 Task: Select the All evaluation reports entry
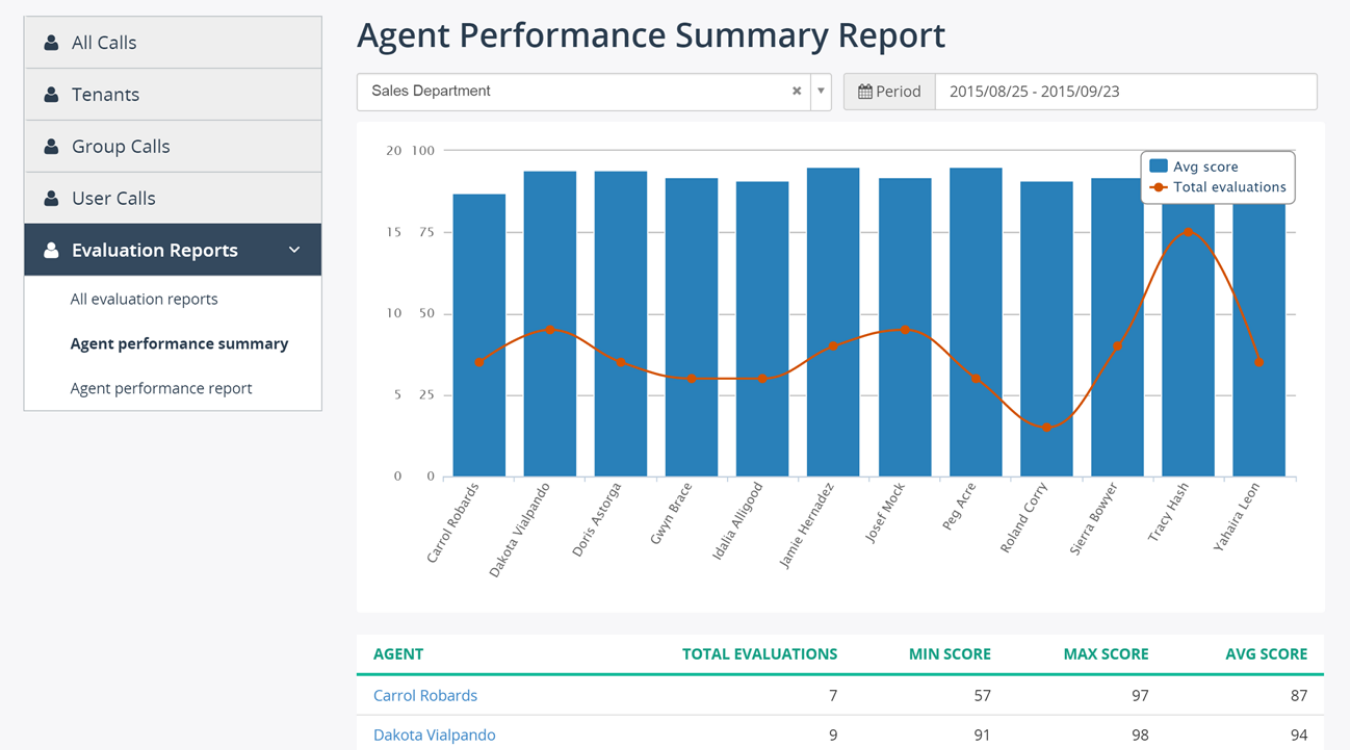pyautogui.click(x=143, y=299)
